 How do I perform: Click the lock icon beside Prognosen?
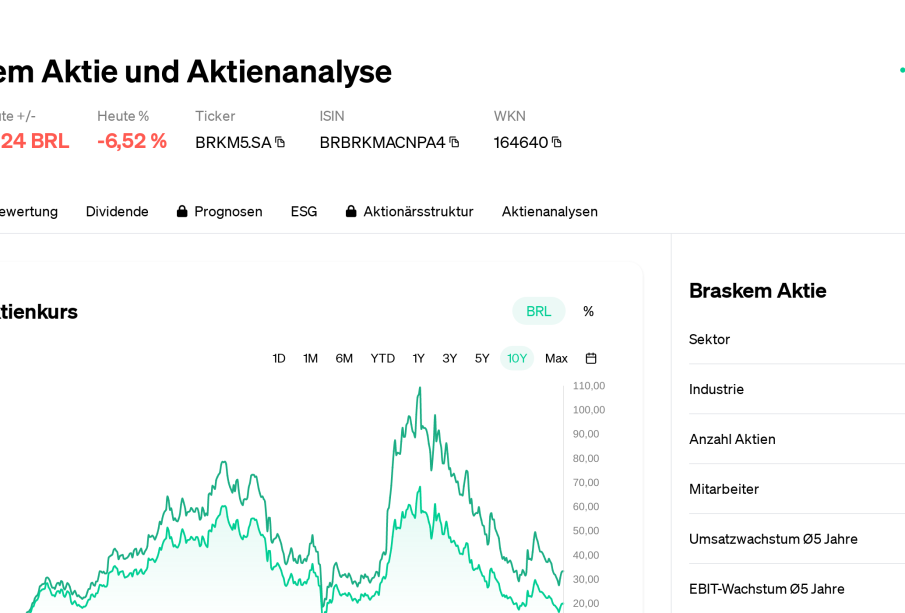coord(182,212)
